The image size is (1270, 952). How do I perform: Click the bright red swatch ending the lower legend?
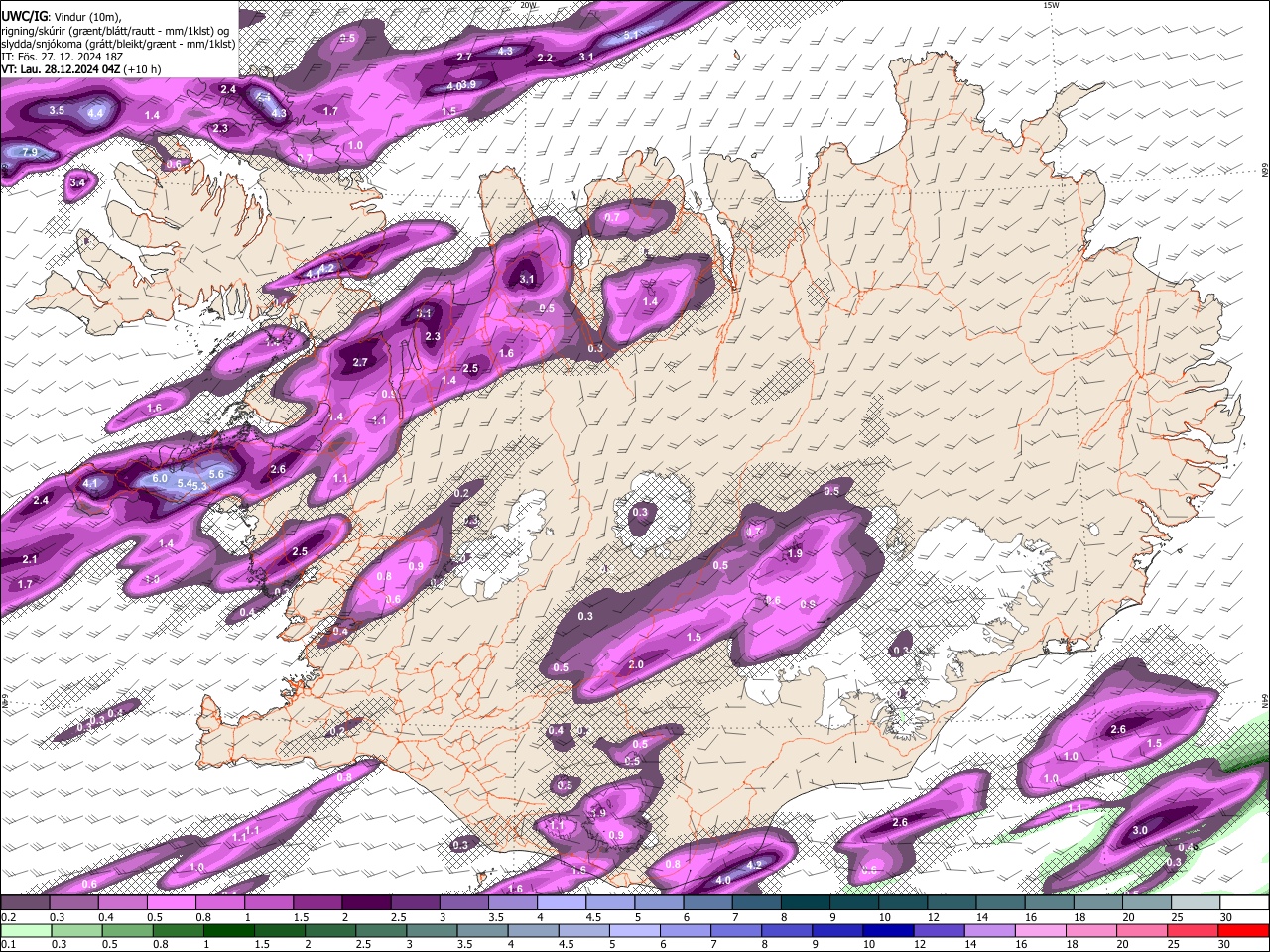(x=1242, y=930)
